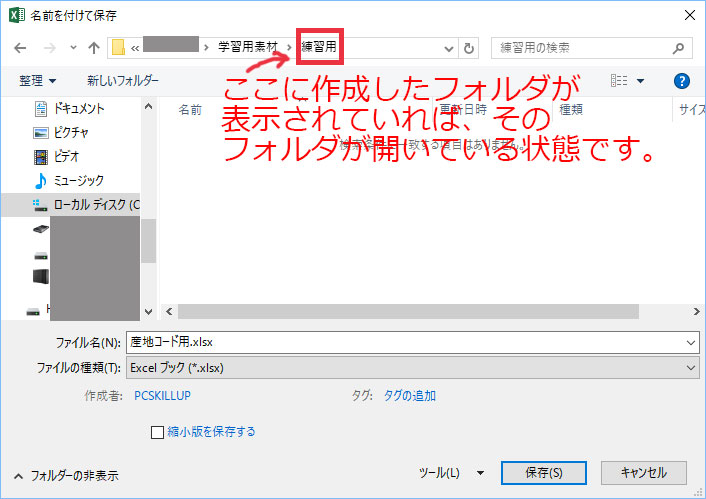Go back using the back arrow

[20, 48]
